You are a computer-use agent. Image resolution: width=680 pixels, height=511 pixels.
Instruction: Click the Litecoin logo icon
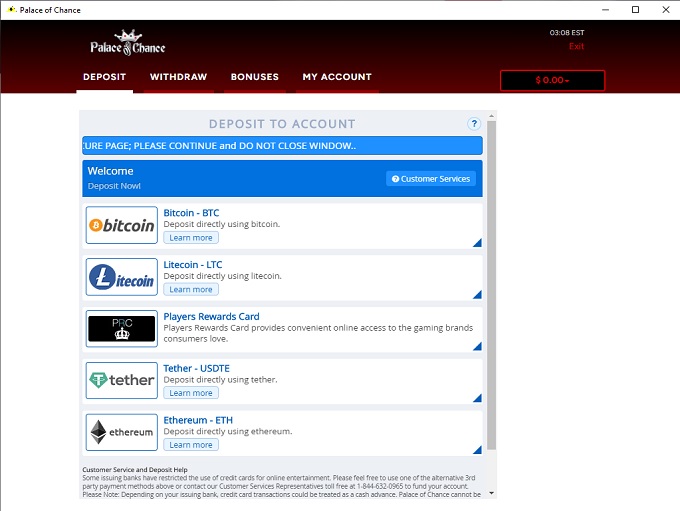click(122, 277)
